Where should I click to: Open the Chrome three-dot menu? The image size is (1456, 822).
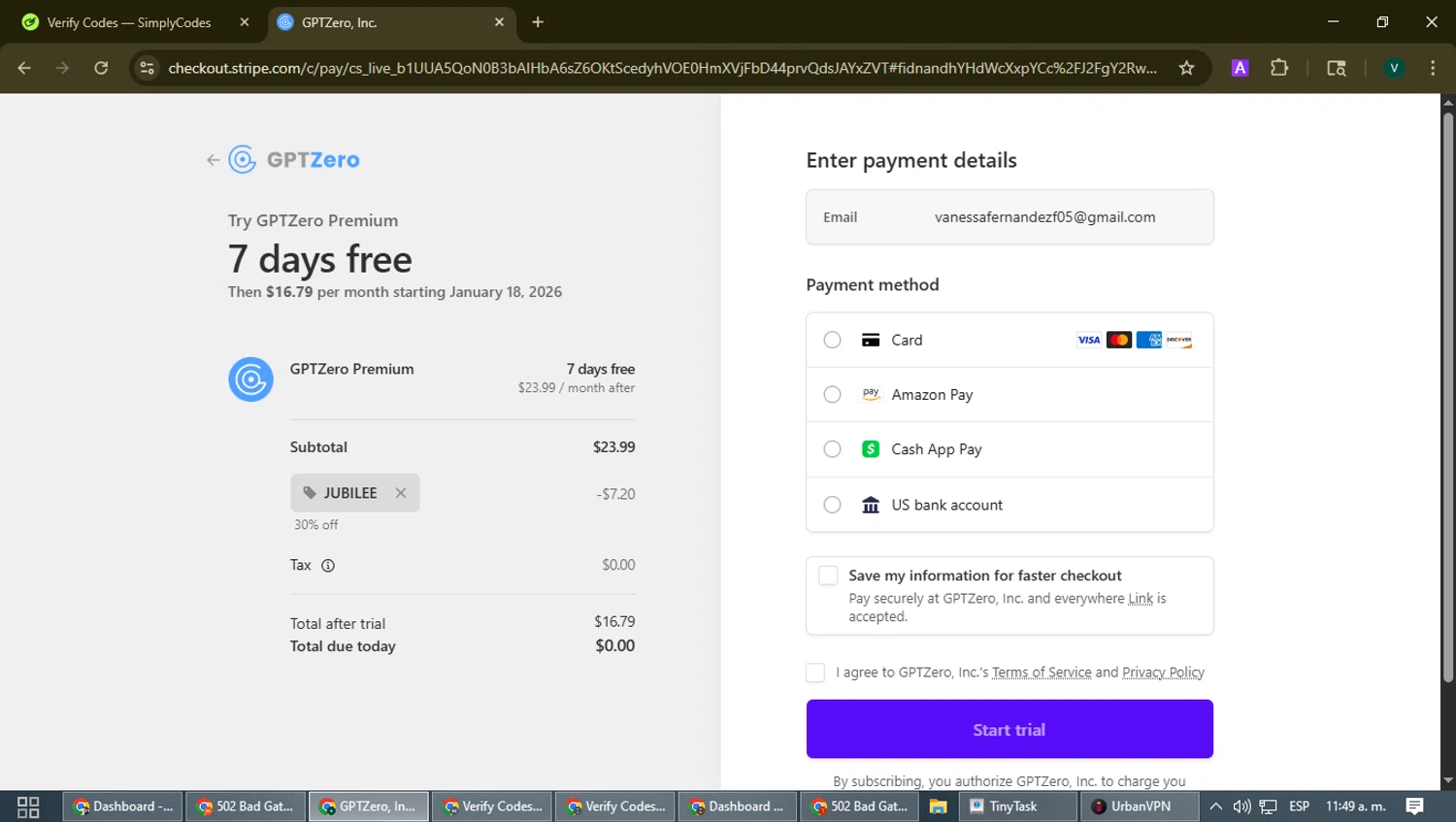pyautogui.click(x=1433, y=68)
